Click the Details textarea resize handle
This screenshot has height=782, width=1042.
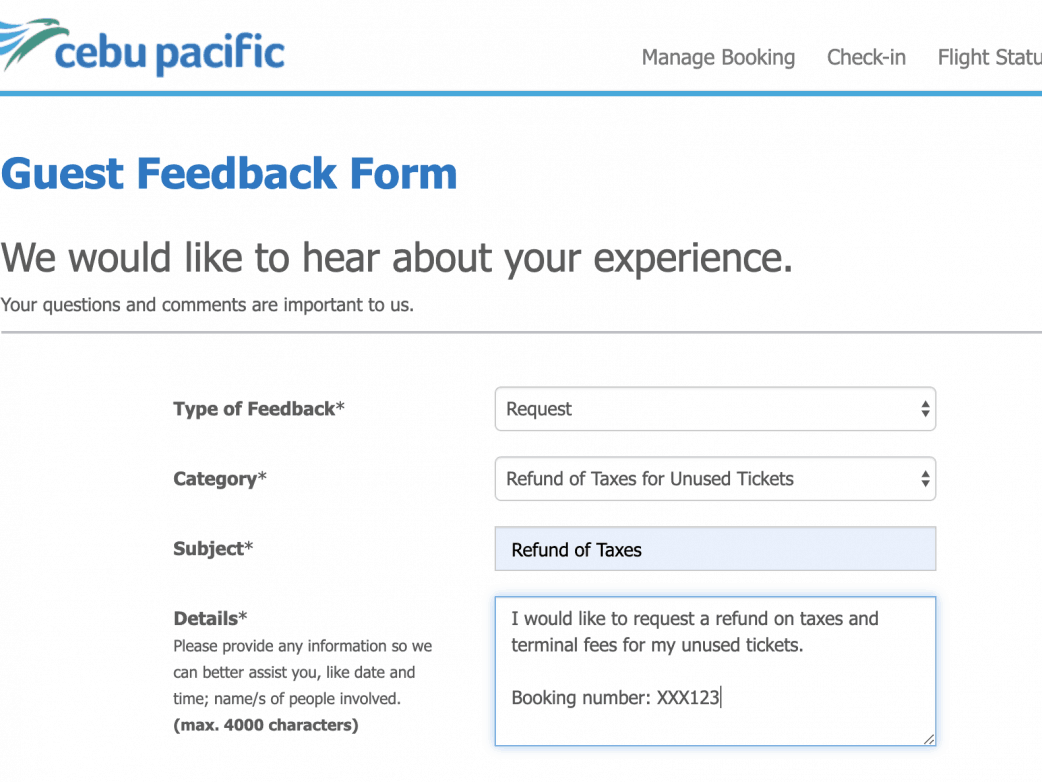click(x=929, y=739)
